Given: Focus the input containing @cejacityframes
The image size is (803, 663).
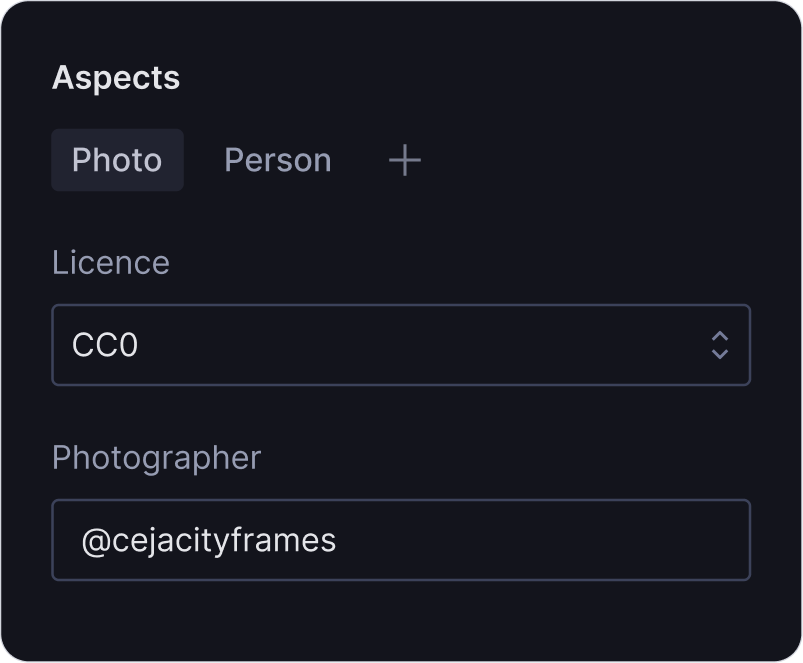Looking at the screenshot, I should pyautogui.click(x=400, y=540).
